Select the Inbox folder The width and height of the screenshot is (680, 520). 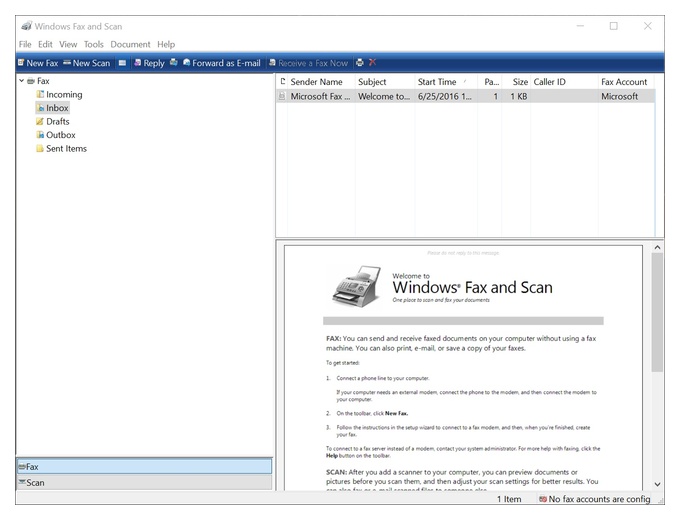pos(52,108)
